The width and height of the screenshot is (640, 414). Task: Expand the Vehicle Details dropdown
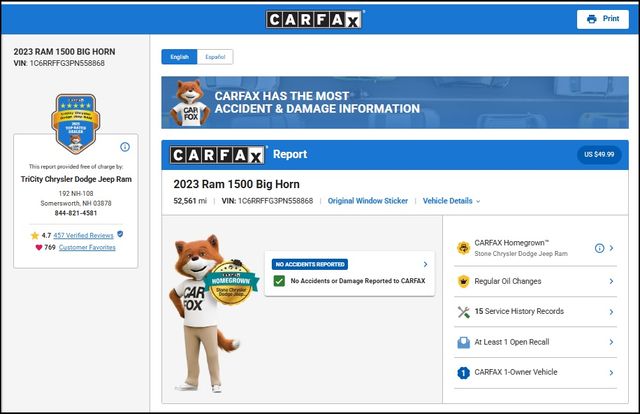(451, 201)
